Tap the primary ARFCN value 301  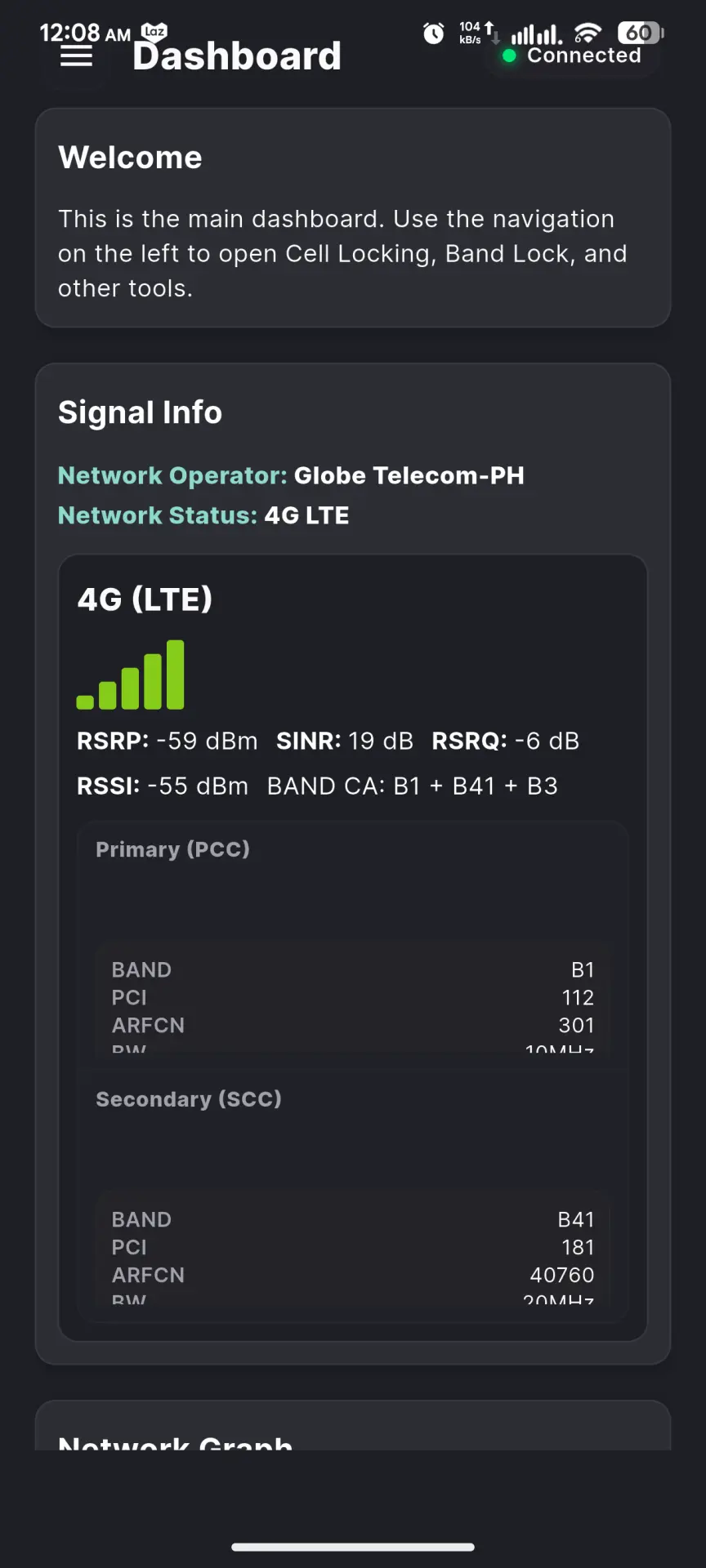(576, 1025)
